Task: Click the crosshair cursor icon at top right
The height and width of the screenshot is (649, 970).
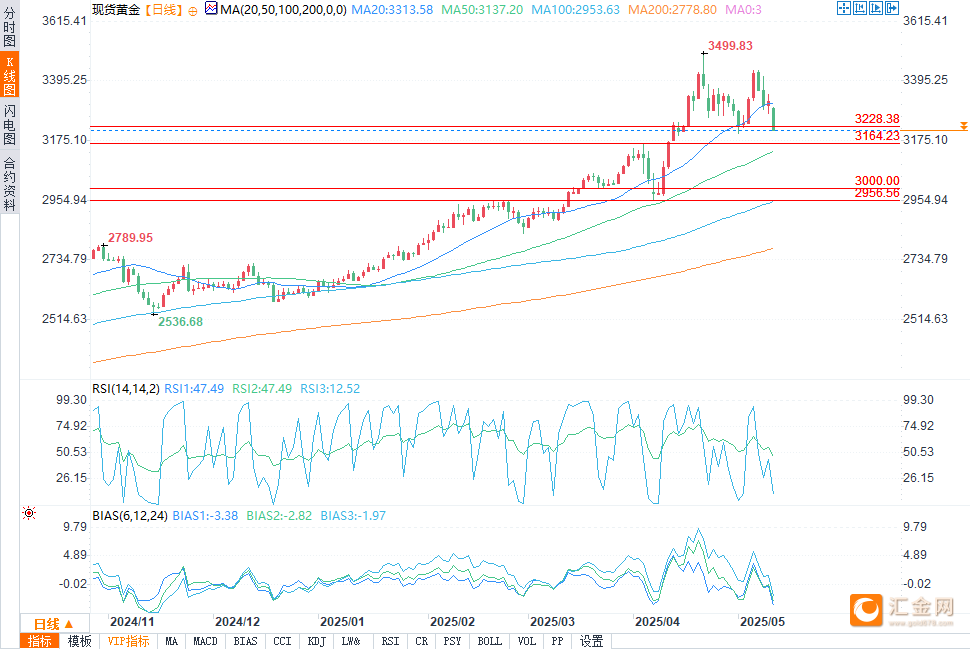Action: click(843, 8)
